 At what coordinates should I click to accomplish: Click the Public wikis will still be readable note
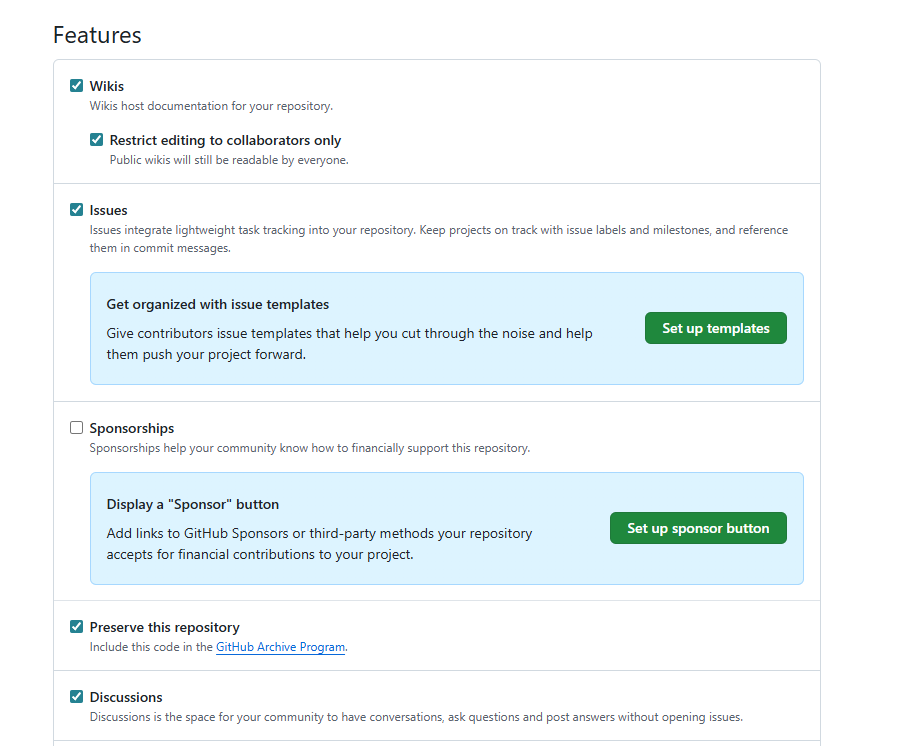(x=229, y=160)
